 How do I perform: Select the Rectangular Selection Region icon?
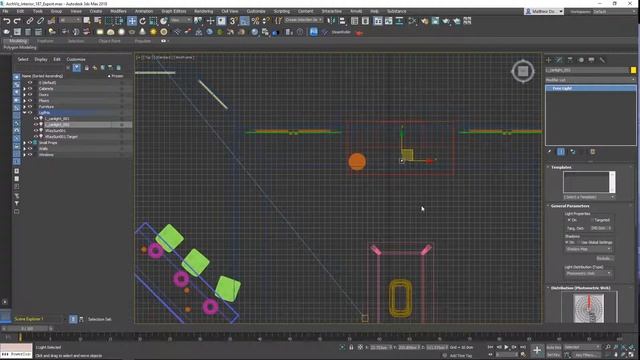109,21
